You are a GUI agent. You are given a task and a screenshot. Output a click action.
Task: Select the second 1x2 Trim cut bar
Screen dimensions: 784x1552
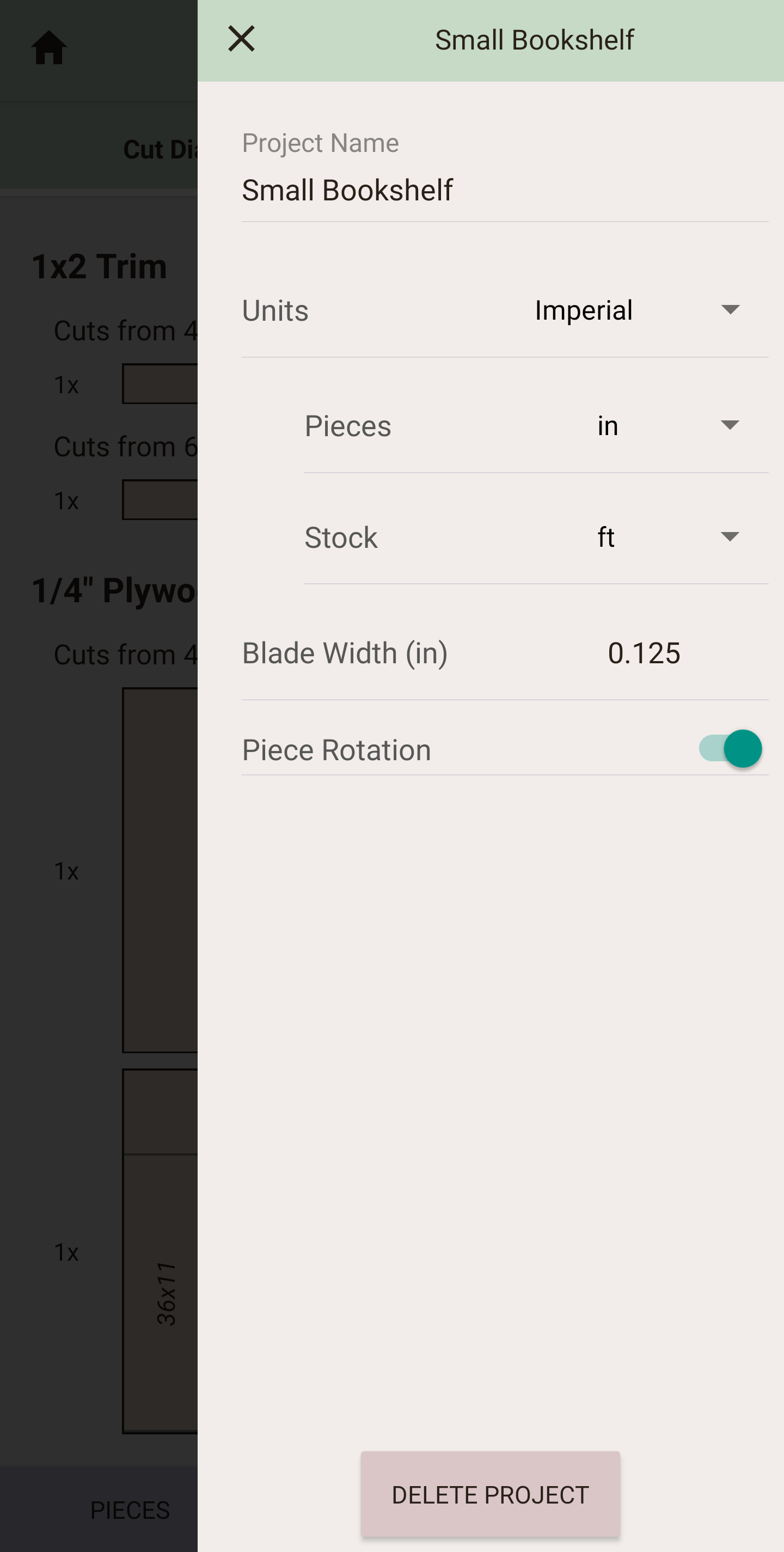coord(160,499)
